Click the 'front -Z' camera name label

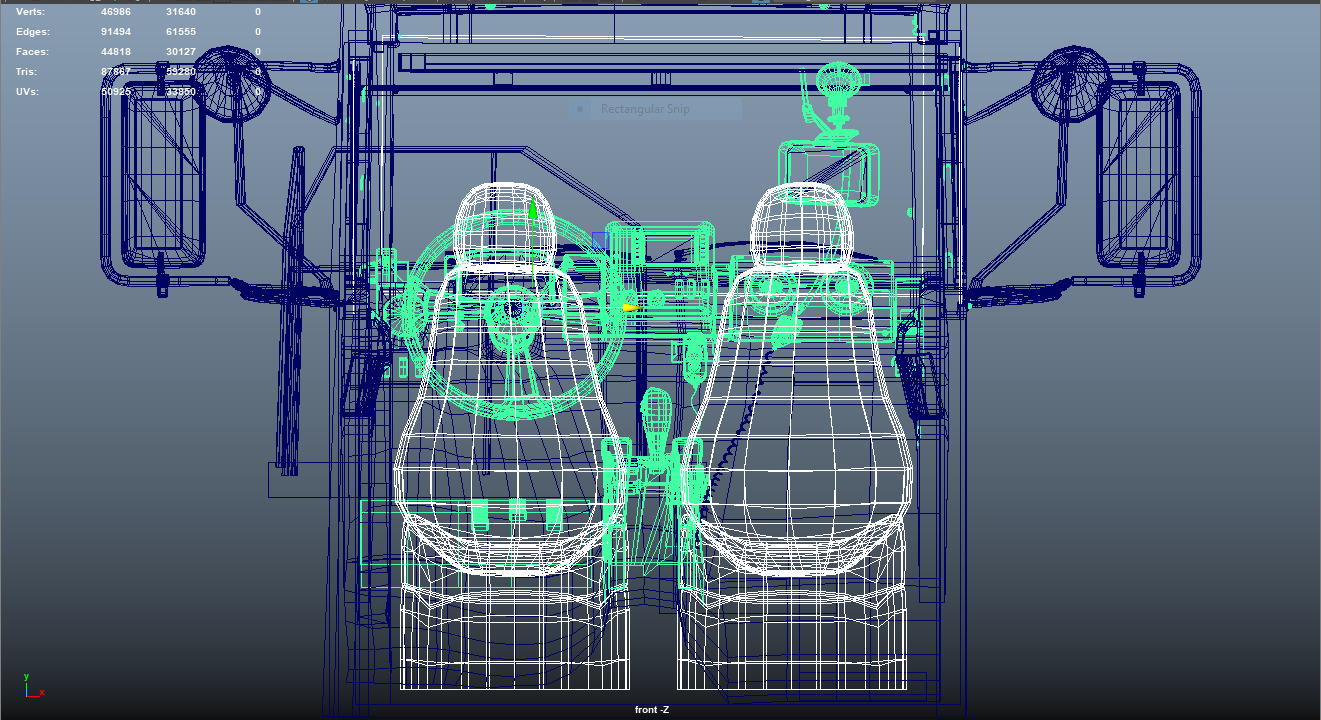652,710
